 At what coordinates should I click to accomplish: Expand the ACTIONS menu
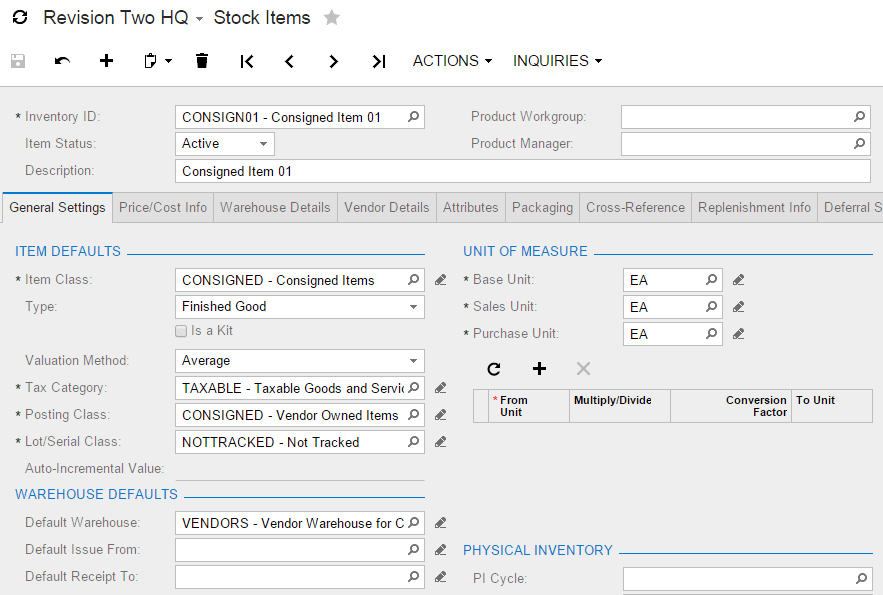click(x=452, y=61)
